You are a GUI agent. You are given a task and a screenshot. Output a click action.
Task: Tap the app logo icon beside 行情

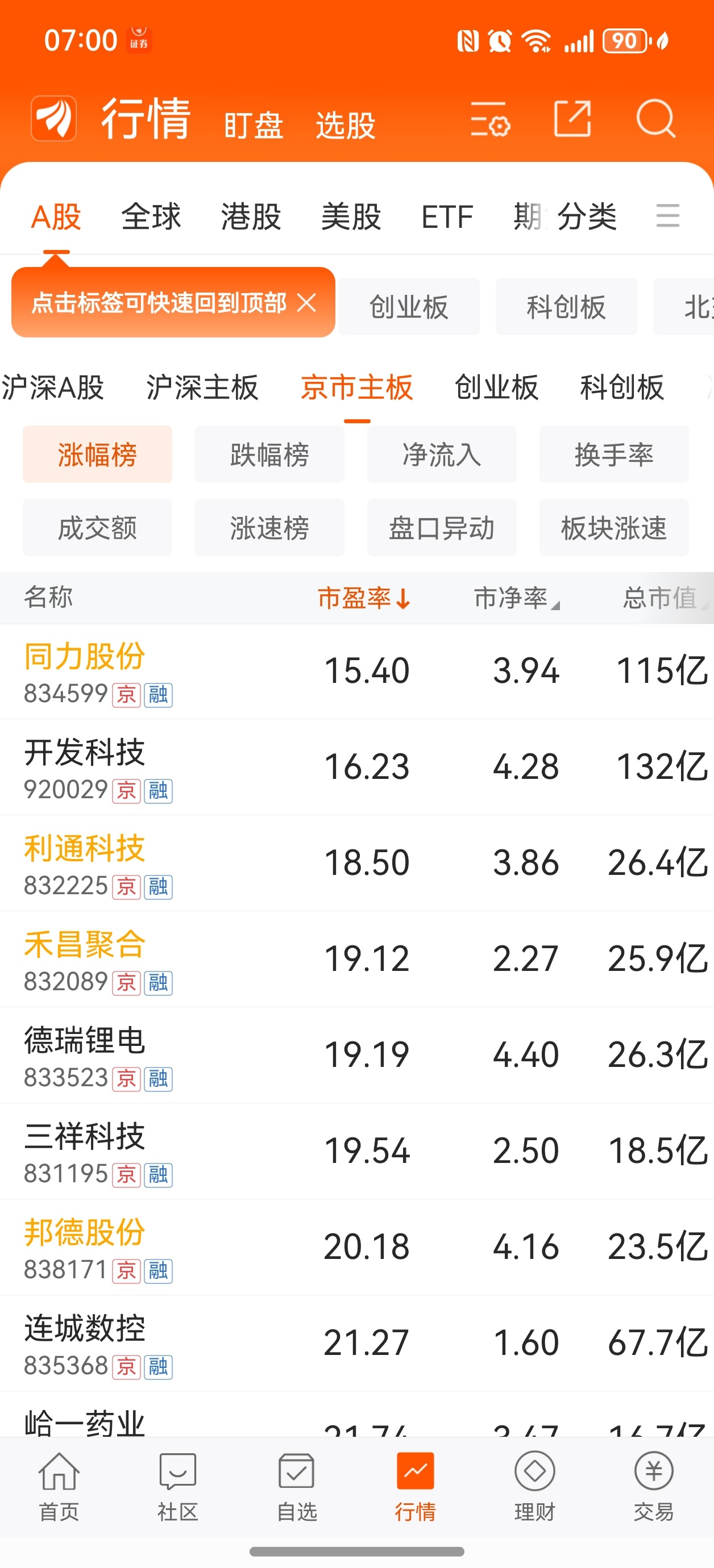click(53, 118)
